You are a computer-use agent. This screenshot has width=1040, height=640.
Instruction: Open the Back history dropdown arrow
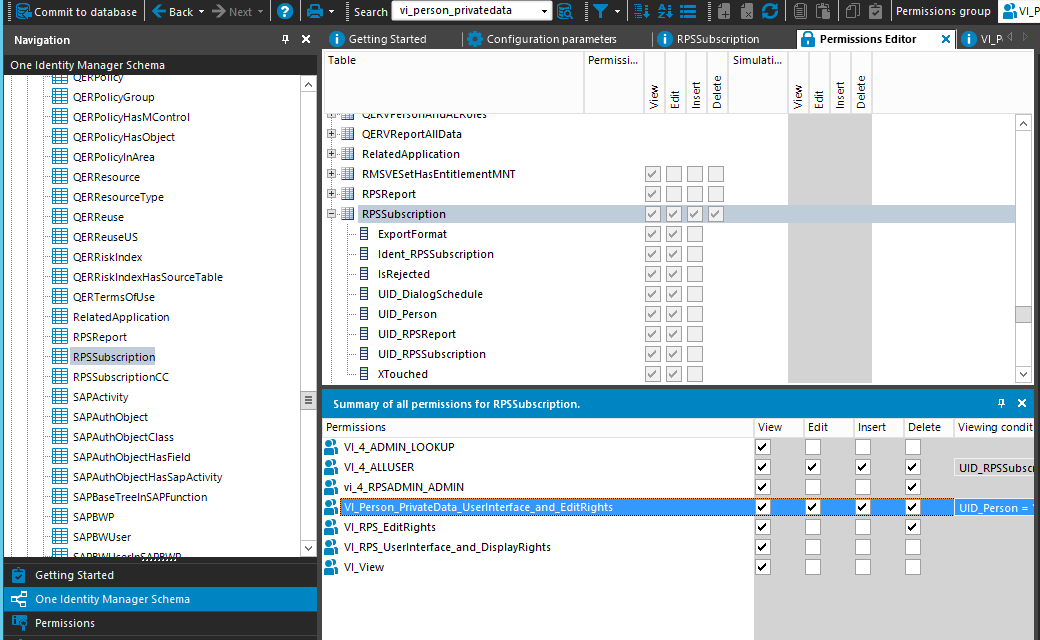coord(202,12)
